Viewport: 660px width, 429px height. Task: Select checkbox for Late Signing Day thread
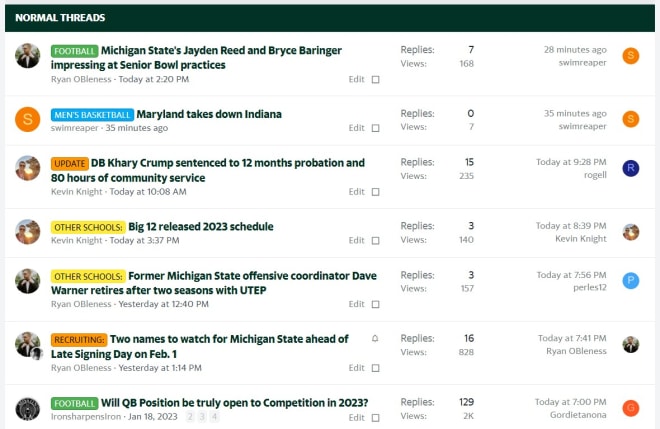click(x=375, y=368)
